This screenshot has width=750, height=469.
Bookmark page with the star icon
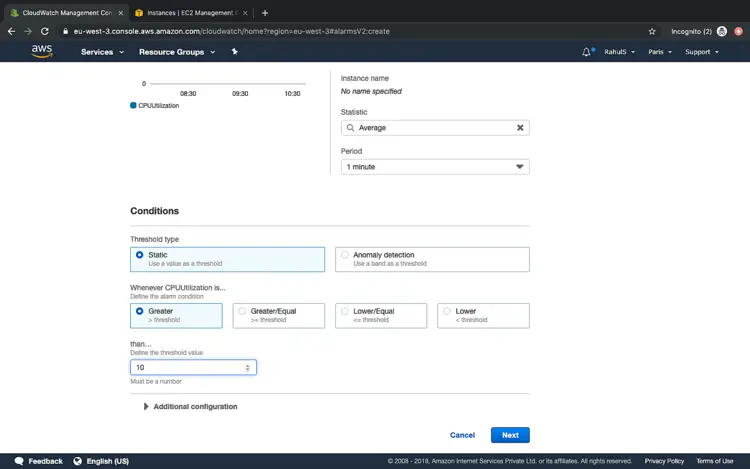[x=652, y=31]
